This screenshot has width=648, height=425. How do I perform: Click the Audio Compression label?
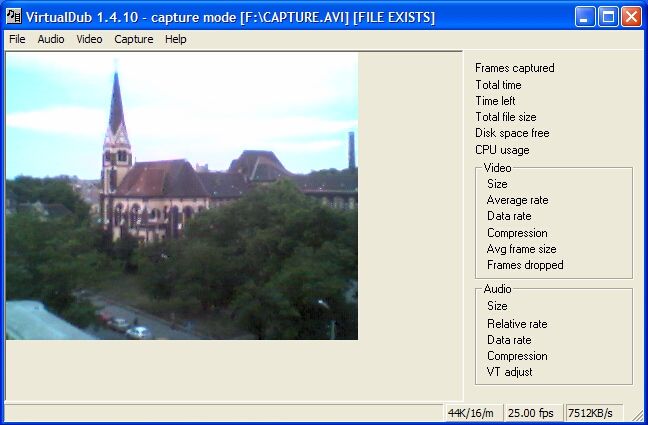pyautogui.click(x=517, y=356)
